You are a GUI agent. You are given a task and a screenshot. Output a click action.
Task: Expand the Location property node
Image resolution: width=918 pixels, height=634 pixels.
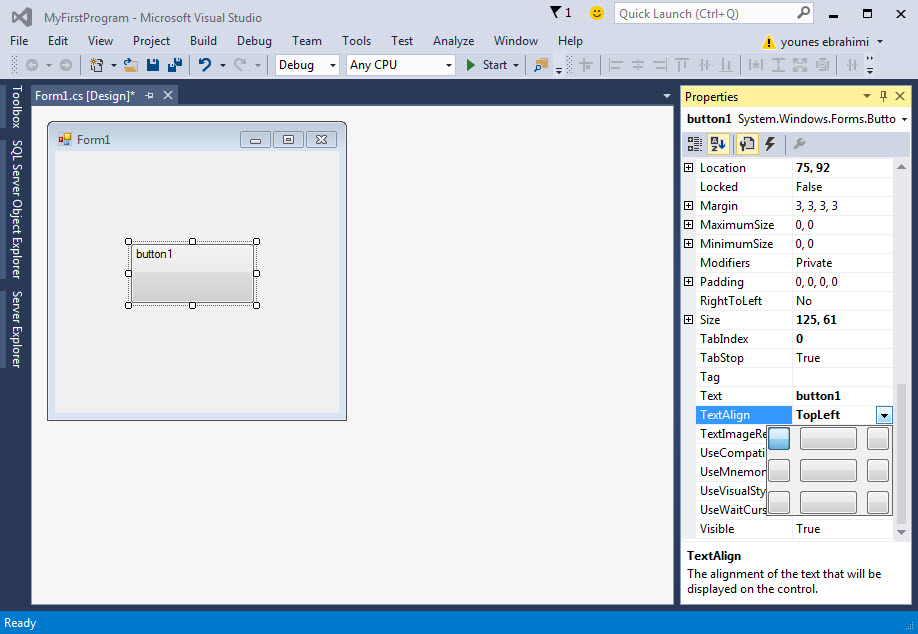coord(688,168)
